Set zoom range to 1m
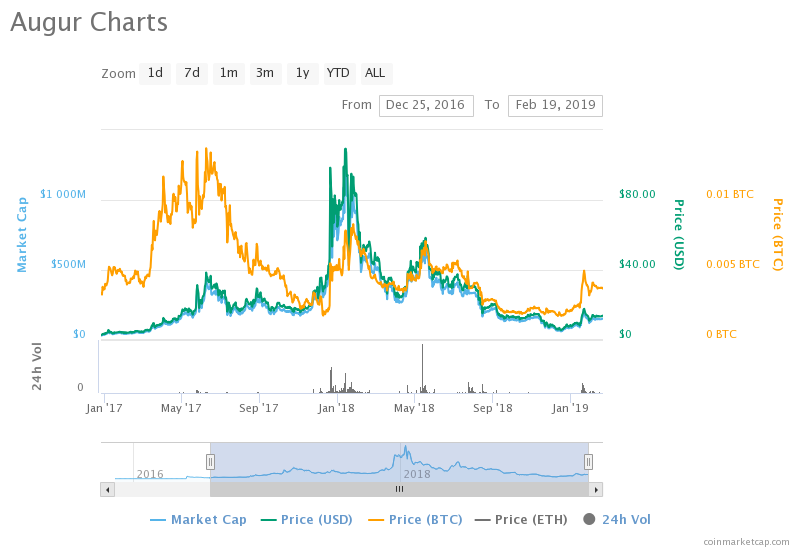800x550 pixels. 229,73
